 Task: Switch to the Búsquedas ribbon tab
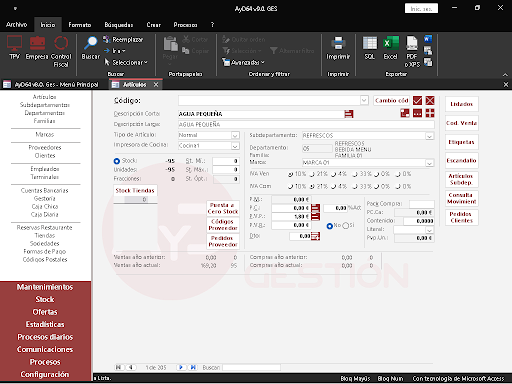[x=119, y=25]
